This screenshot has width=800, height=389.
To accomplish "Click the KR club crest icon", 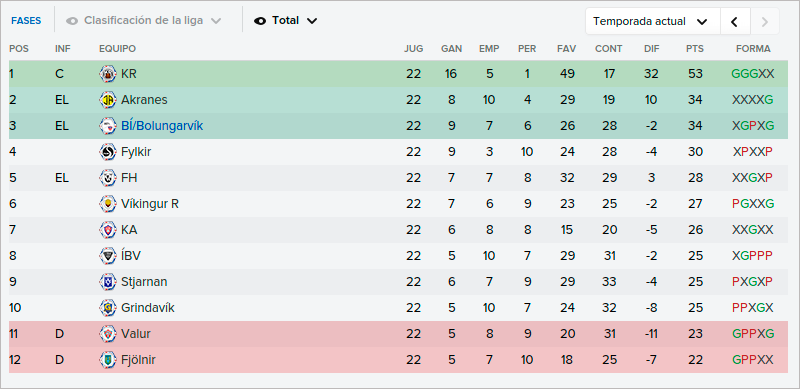I will pyautogui.click(x=108, y=74).
